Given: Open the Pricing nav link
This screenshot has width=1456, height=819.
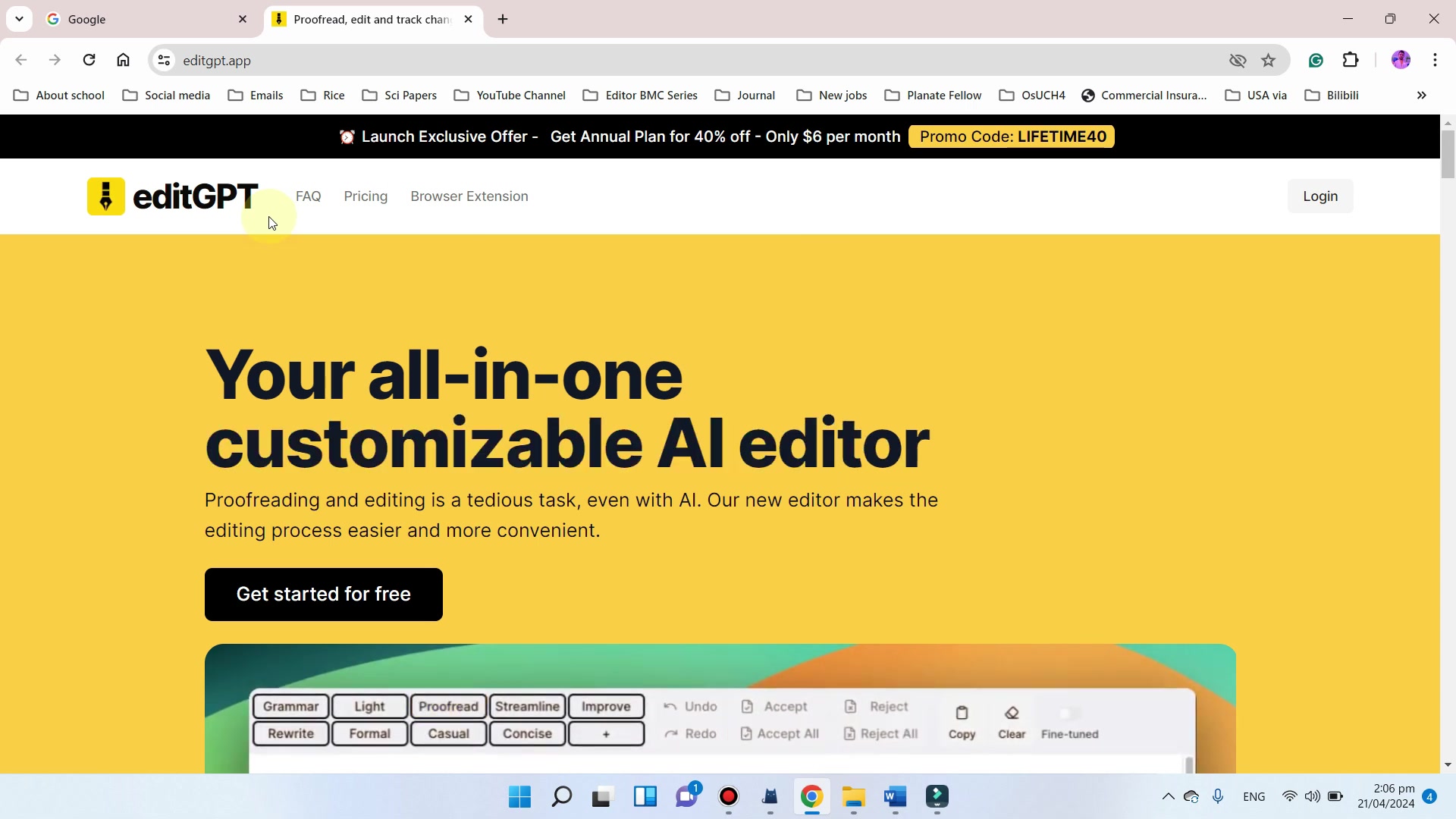Looking at the screenshot, I should [x=366, y=196].
